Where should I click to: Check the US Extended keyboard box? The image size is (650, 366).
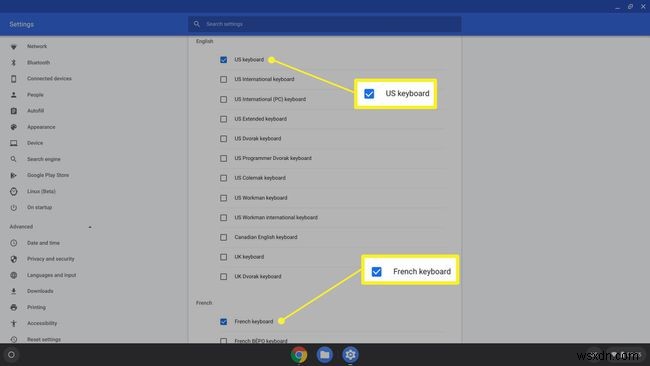tap(223, 119)
